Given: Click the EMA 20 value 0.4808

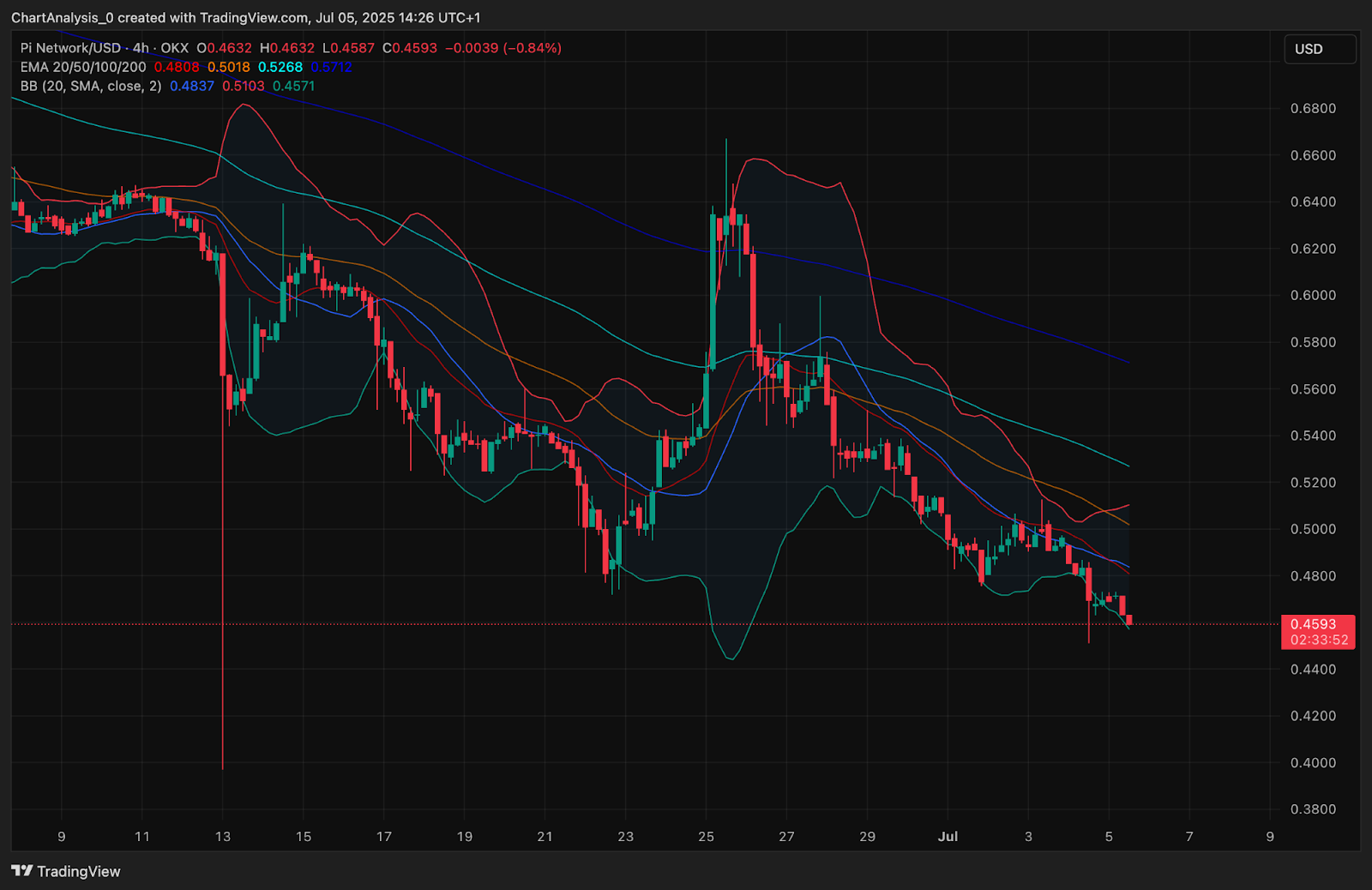Looking at the screenshot, I should coord(177,67).
